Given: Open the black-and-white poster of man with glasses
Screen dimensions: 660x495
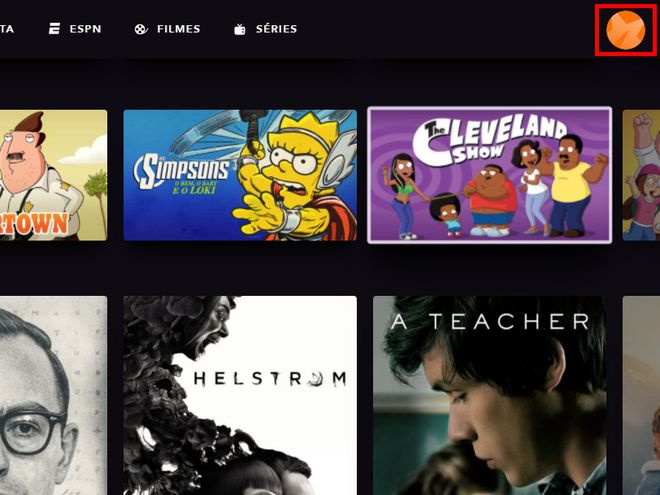Looking at the screenshot, I should click(x=53, y=396).
